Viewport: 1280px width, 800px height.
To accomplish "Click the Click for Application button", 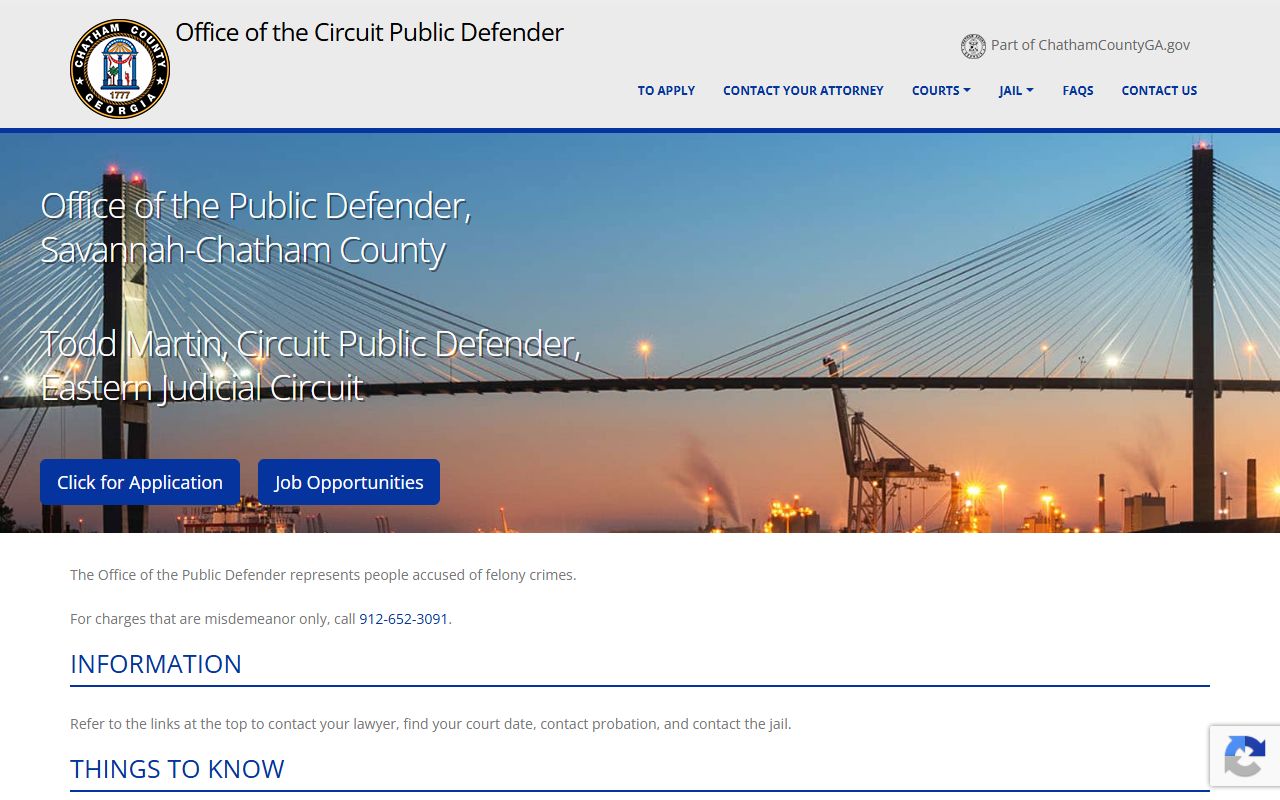I will pos(140,482).
